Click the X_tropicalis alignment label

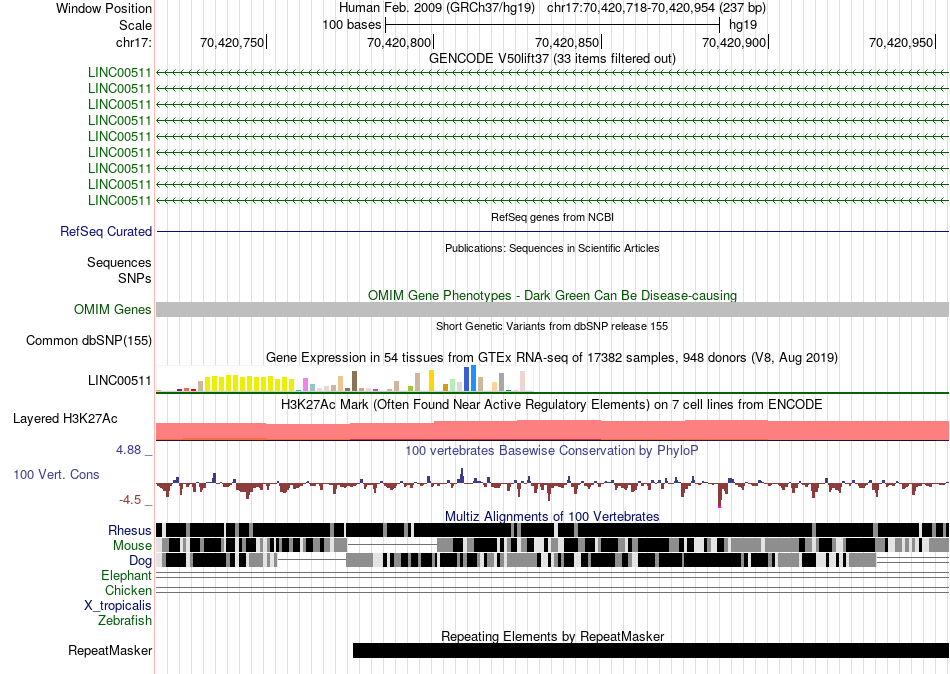118,606
